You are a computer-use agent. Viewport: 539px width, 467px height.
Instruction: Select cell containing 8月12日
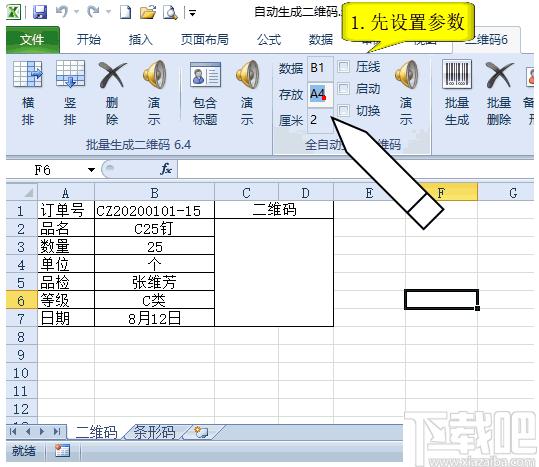(154, 318)
